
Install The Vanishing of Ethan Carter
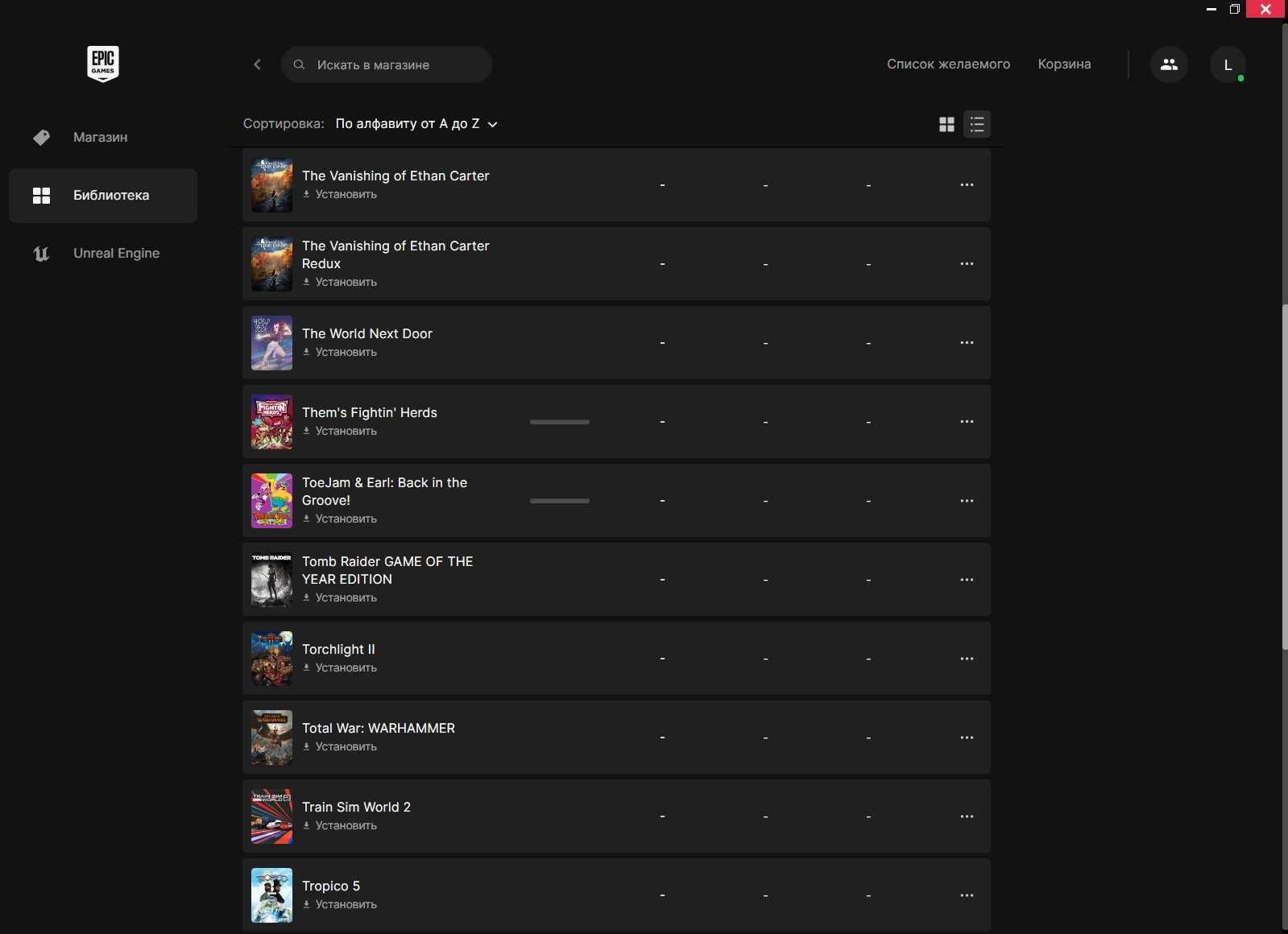pos(340,194)
